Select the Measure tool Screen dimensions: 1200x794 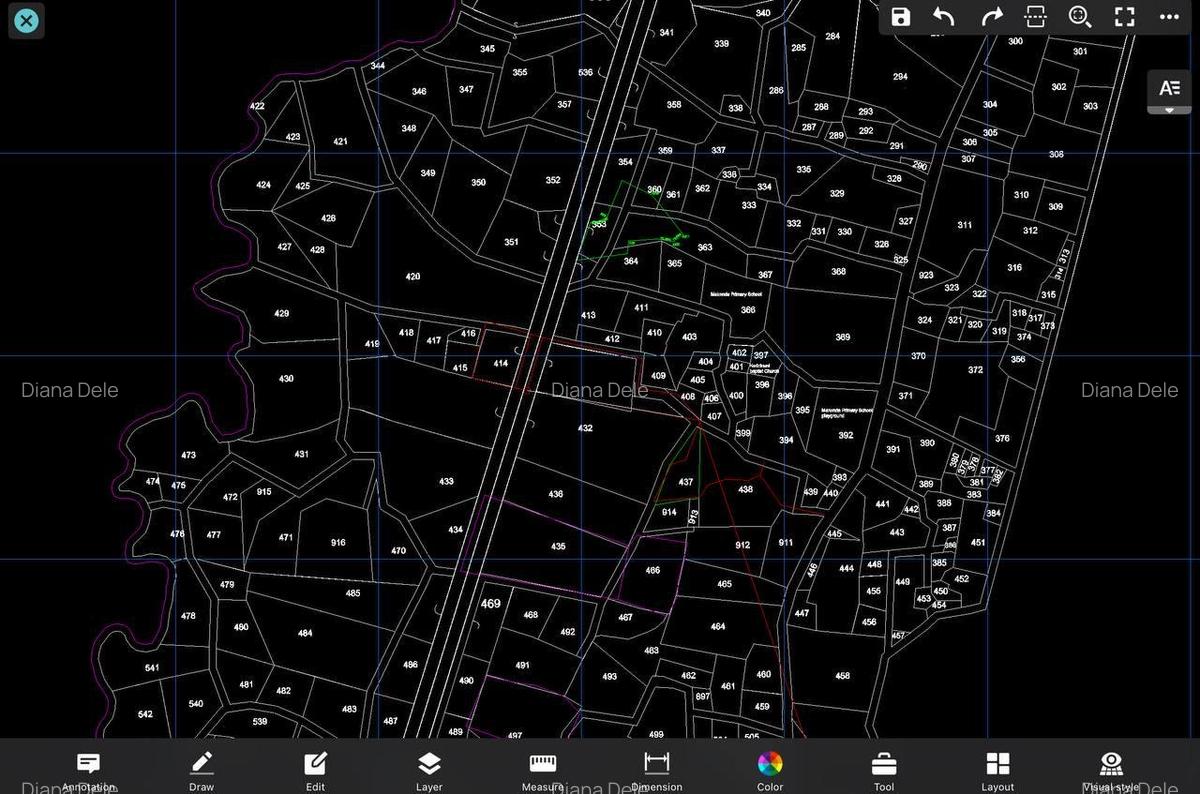tap(543, 771)
